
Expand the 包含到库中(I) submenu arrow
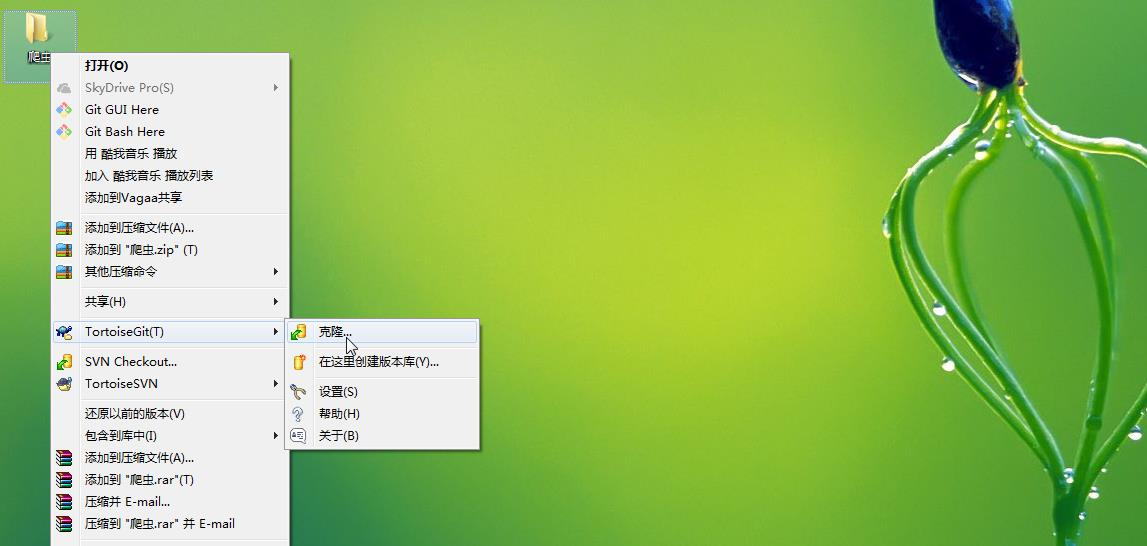pos(276,435)
